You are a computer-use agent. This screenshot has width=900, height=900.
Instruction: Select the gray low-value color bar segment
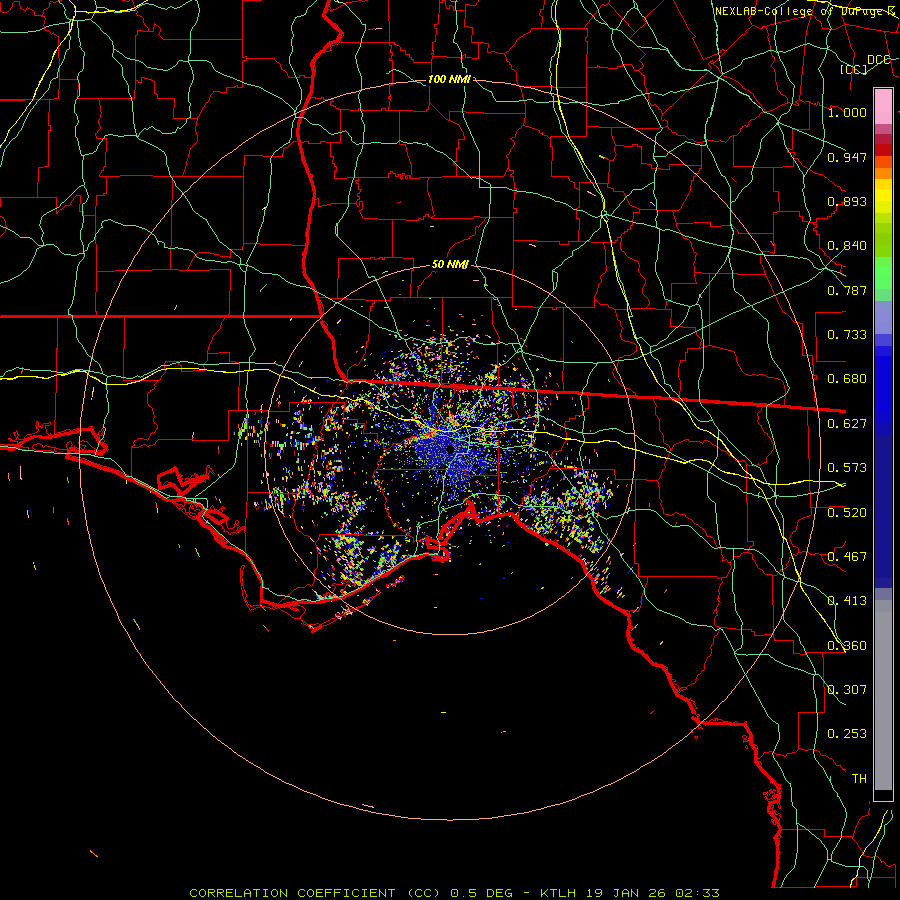[883, 695]
